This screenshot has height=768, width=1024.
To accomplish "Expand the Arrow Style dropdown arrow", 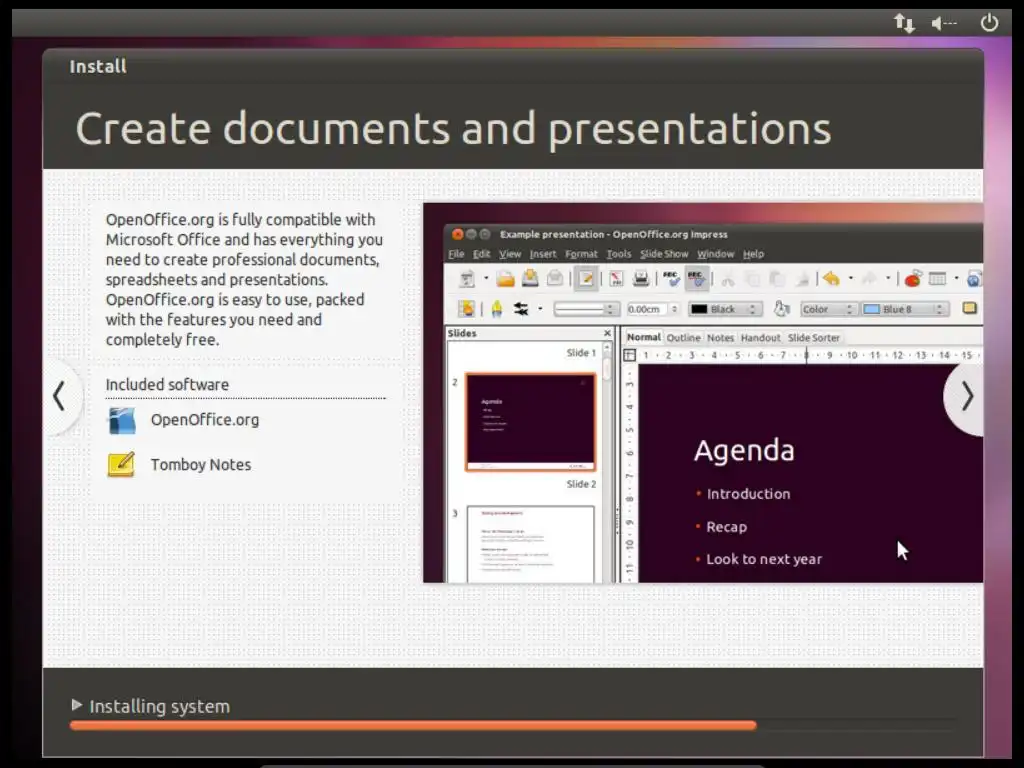I will tap(540, 309).
